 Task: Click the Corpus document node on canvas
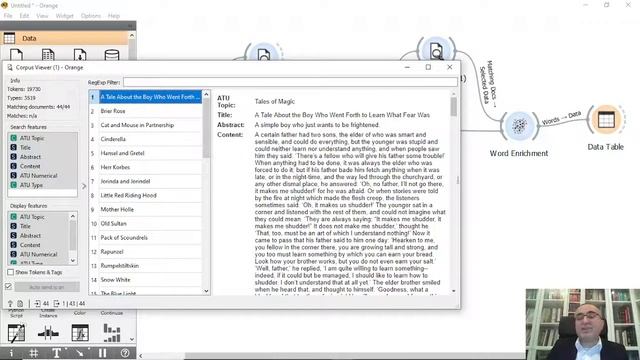coord(264,53)
